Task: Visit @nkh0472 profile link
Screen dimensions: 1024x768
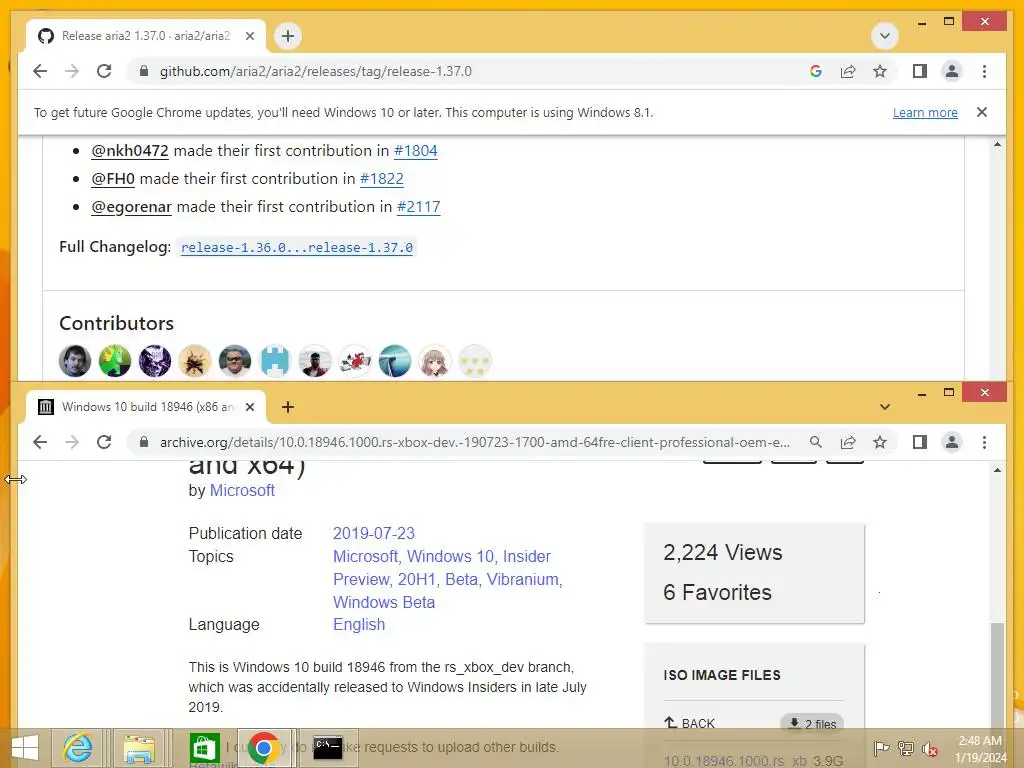Action: (129, 151)
